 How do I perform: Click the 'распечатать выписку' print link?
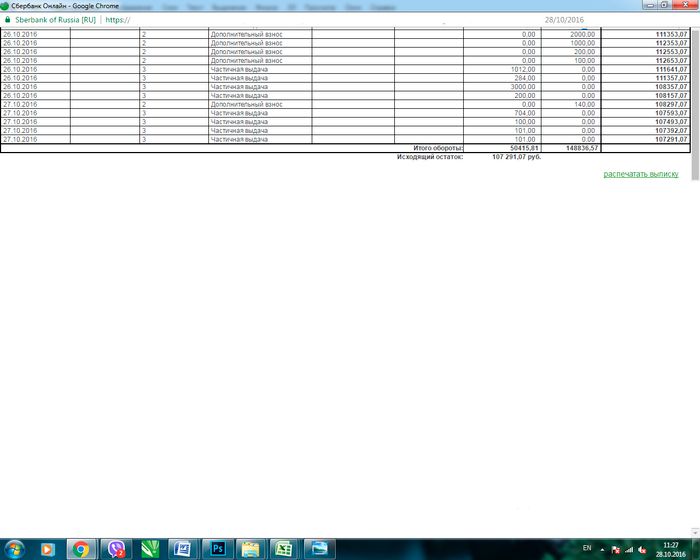coord(641,174)
